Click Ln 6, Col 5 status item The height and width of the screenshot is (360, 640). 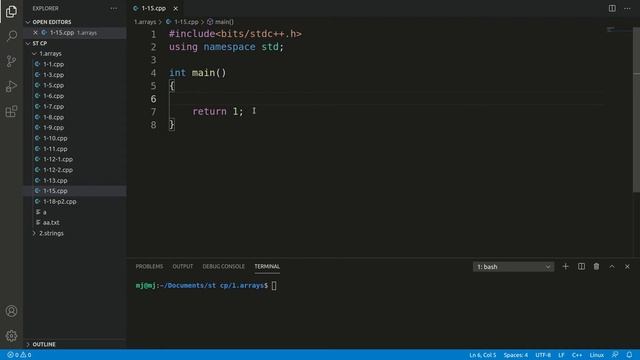[482, 355]
